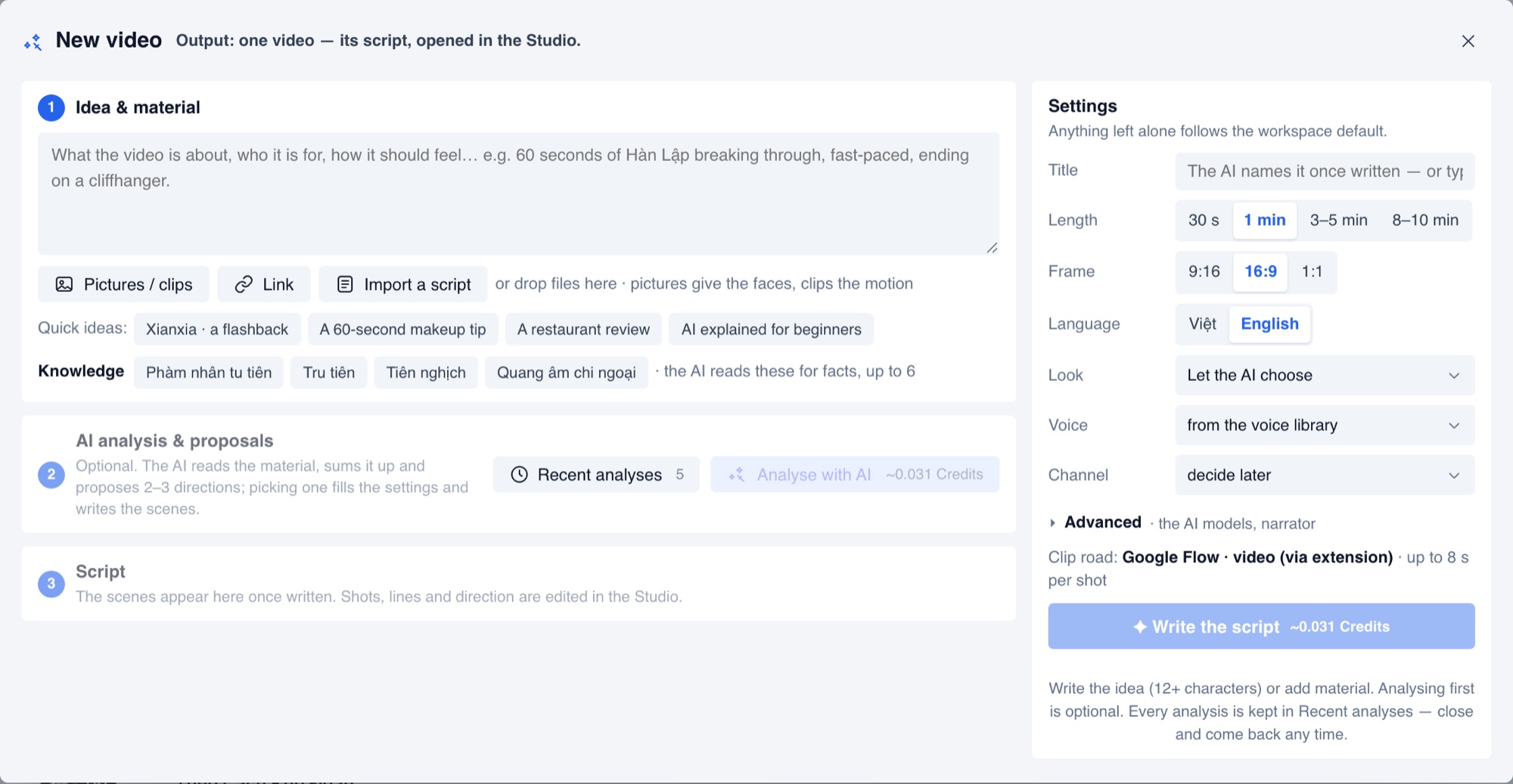Select the 1 min length option

[x=1265, y=220]
